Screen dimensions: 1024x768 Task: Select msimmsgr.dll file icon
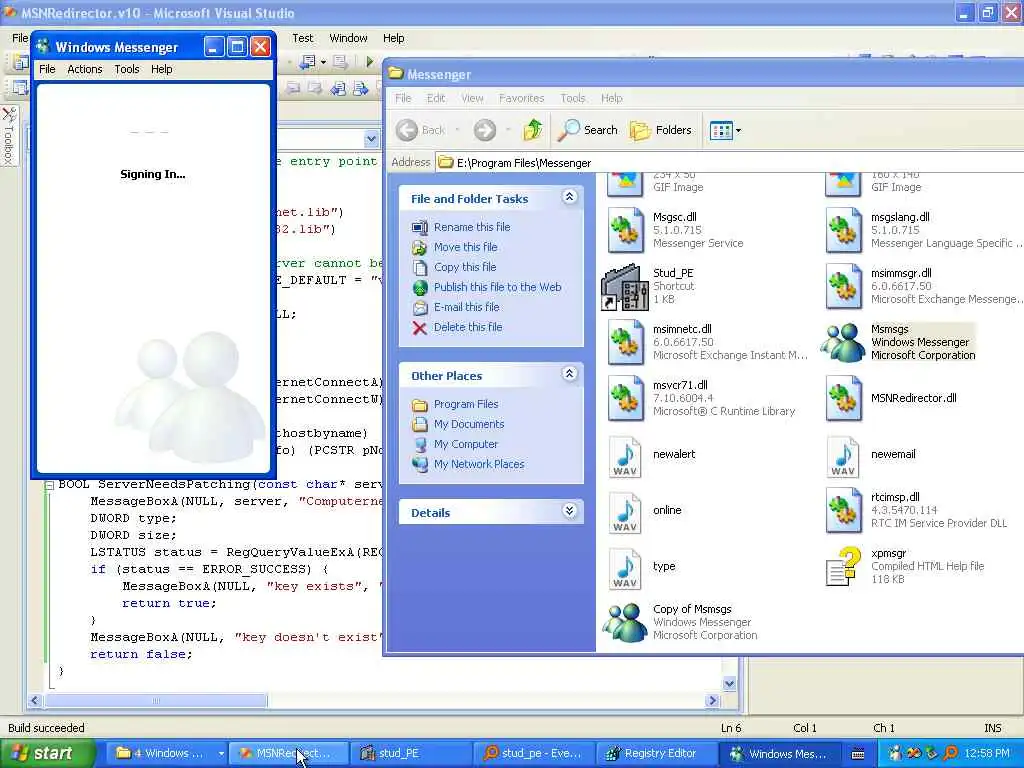tap(843, 286)
